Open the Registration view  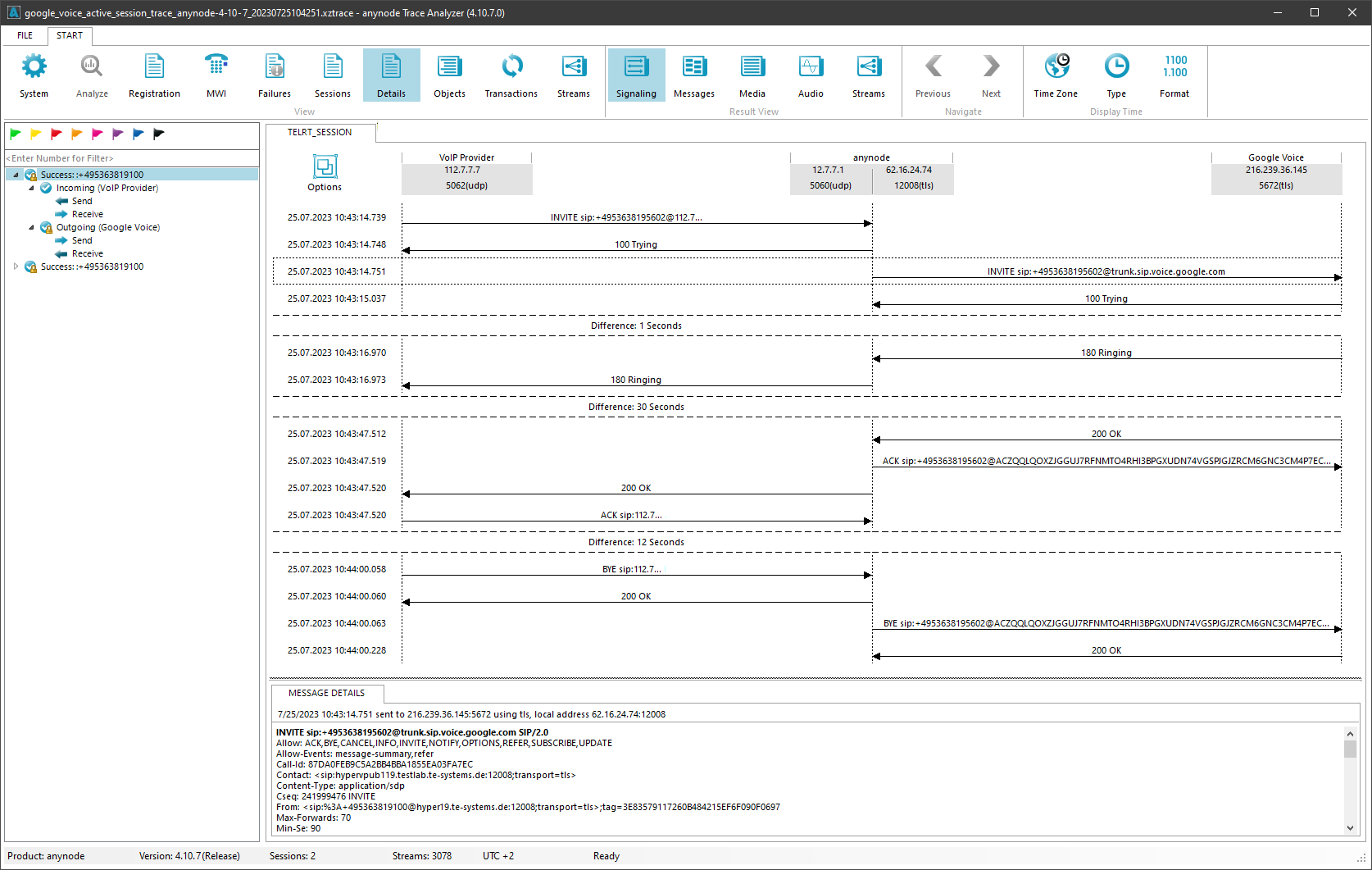[154, 75]
